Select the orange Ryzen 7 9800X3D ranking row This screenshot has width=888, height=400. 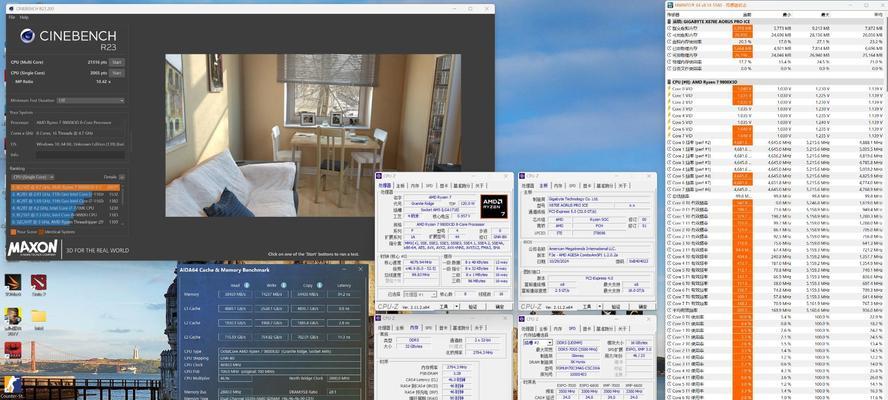[x=66, y=187]
